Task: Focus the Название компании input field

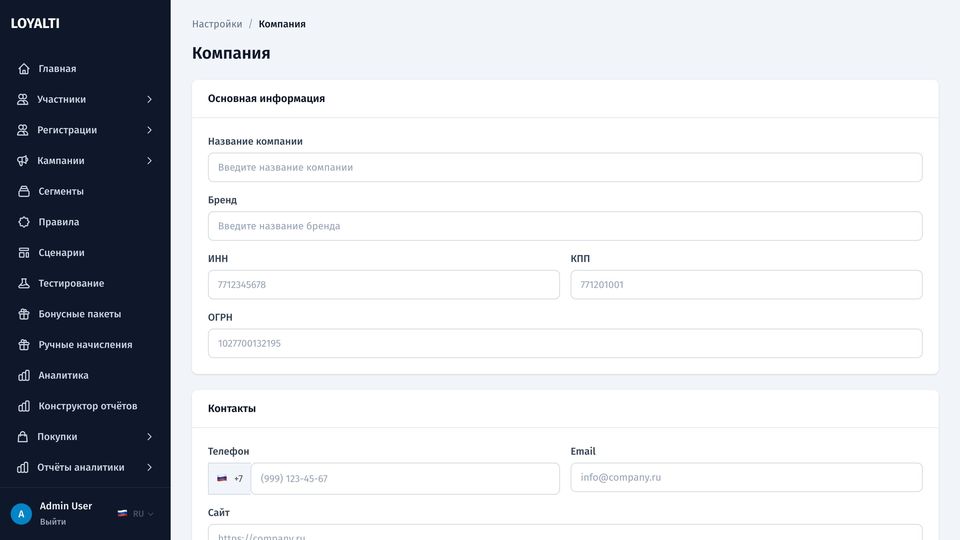Action: click(565, 167)
